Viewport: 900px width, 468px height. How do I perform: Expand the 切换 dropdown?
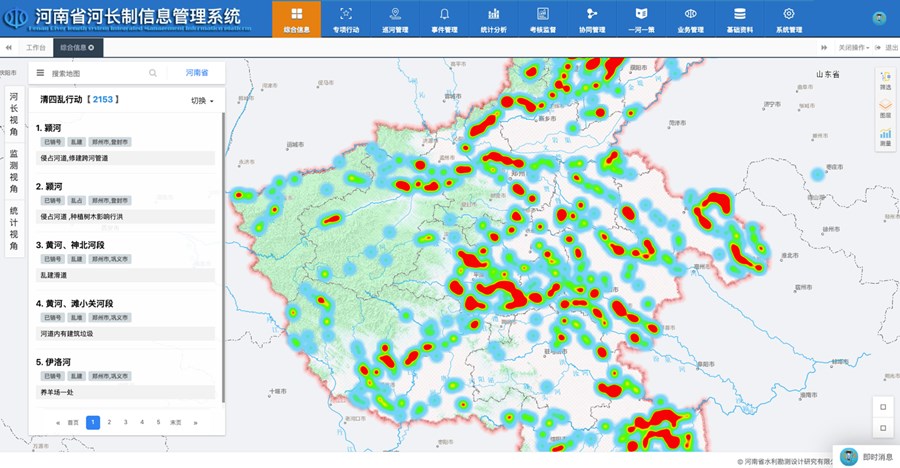point(202,101)
